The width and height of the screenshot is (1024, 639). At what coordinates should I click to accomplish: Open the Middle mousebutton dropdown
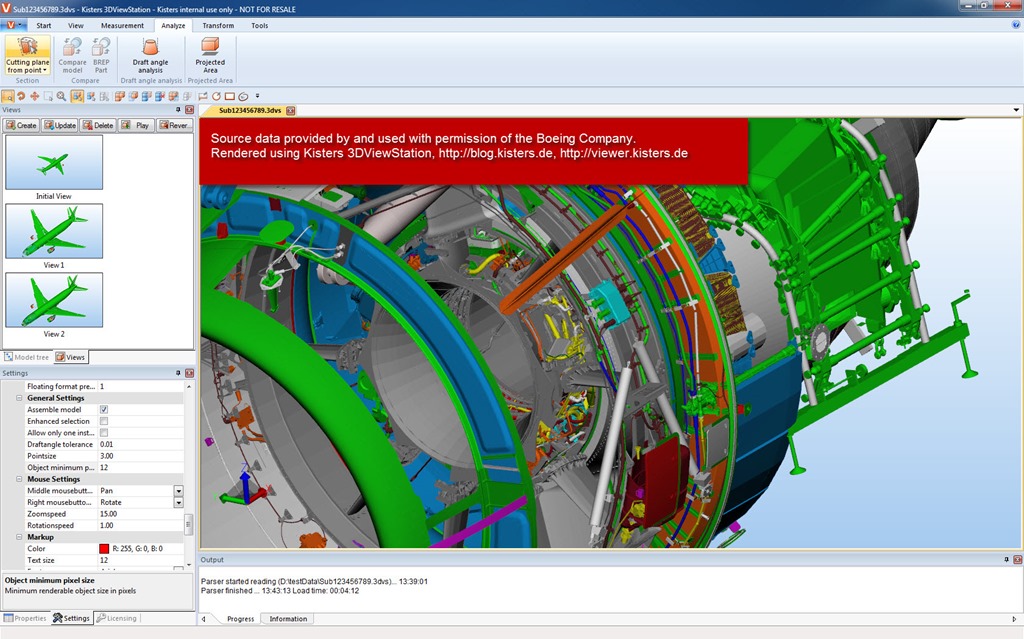click(x=178, y=491)
